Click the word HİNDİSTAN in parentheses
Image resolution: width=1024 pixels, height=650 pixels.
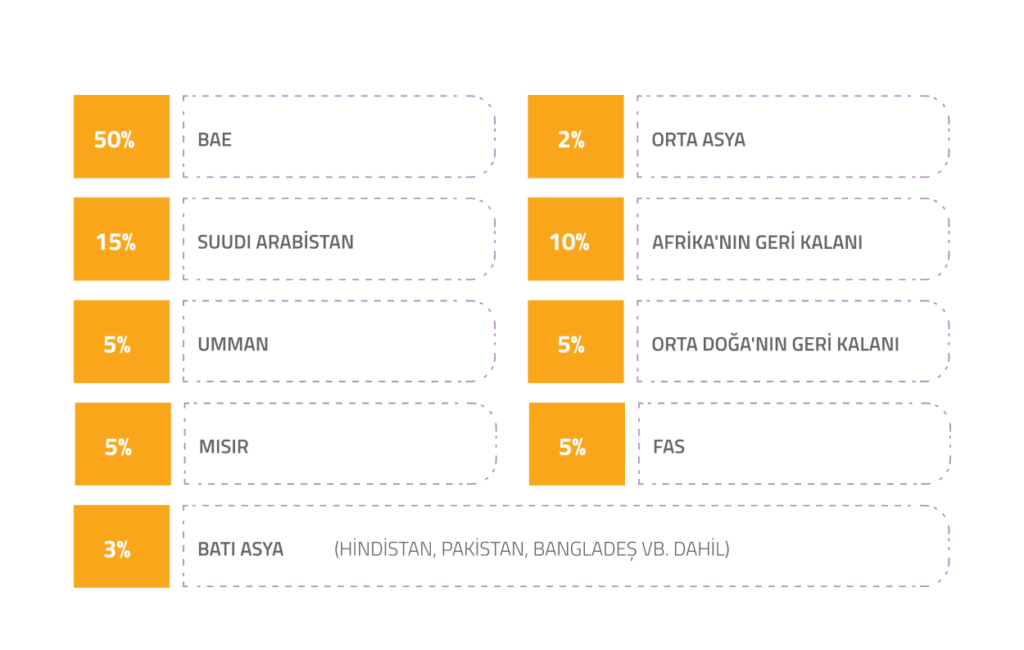386,549
